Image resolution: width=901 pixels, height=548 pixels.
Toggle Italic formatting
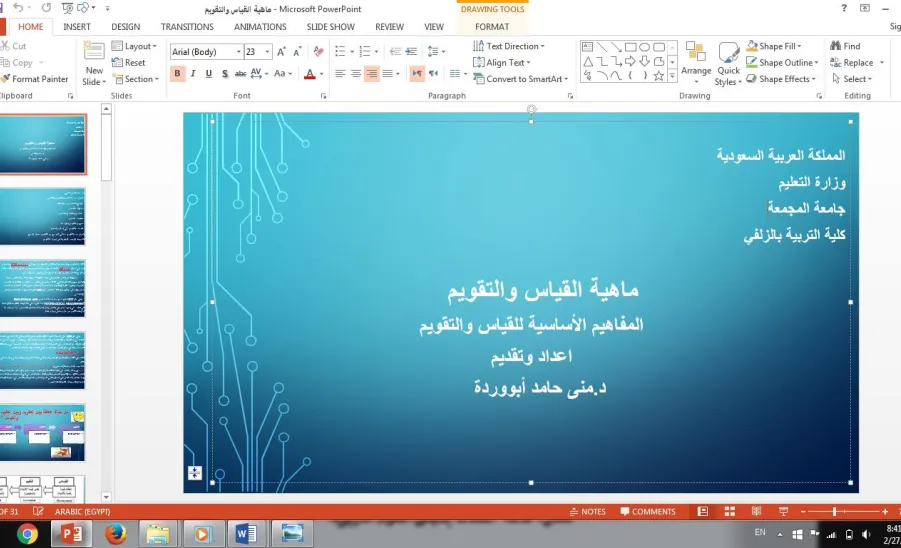(x=193, y=74)
